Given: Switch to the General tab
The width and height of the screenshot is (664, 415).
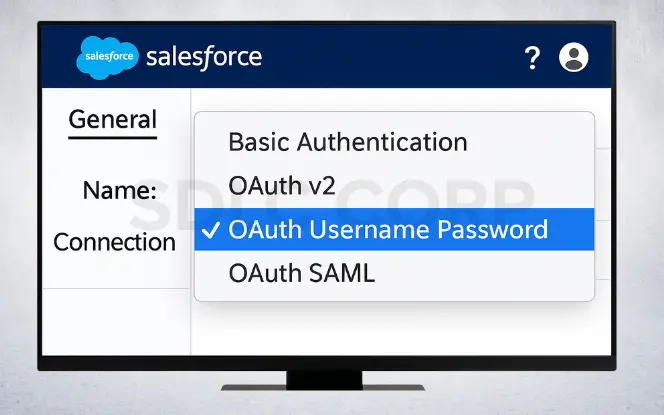Looking at the screenshot, I should [113, 119].
